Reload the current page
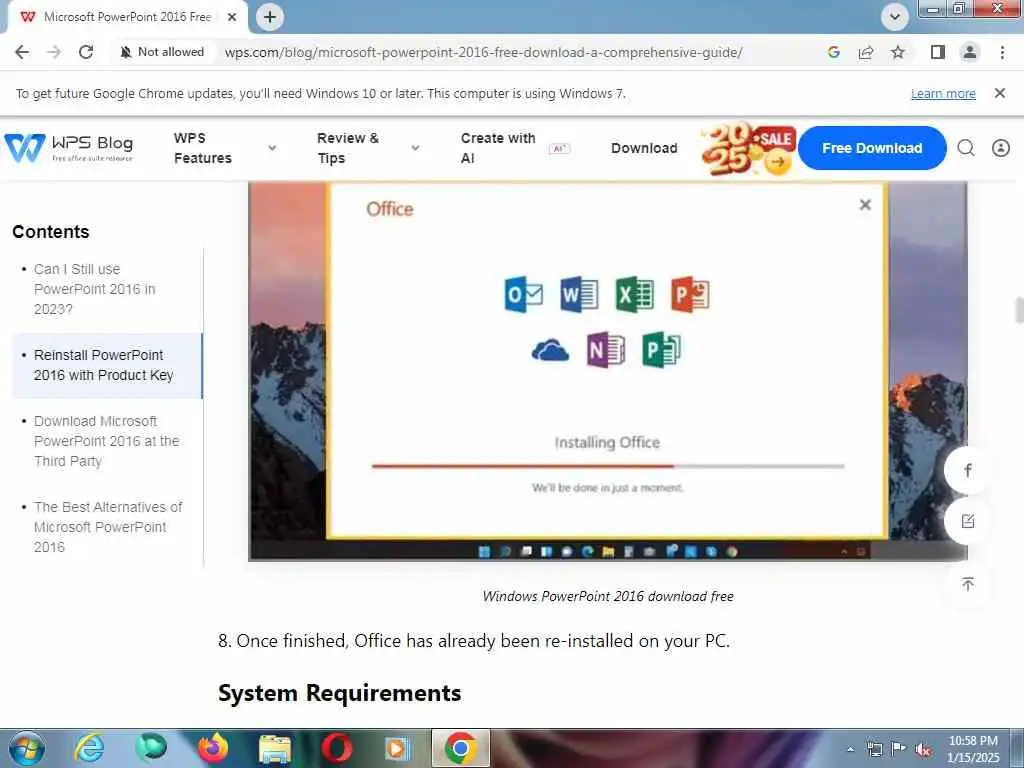The height and width of the screenshot is (768, 1024). [86, 52]
